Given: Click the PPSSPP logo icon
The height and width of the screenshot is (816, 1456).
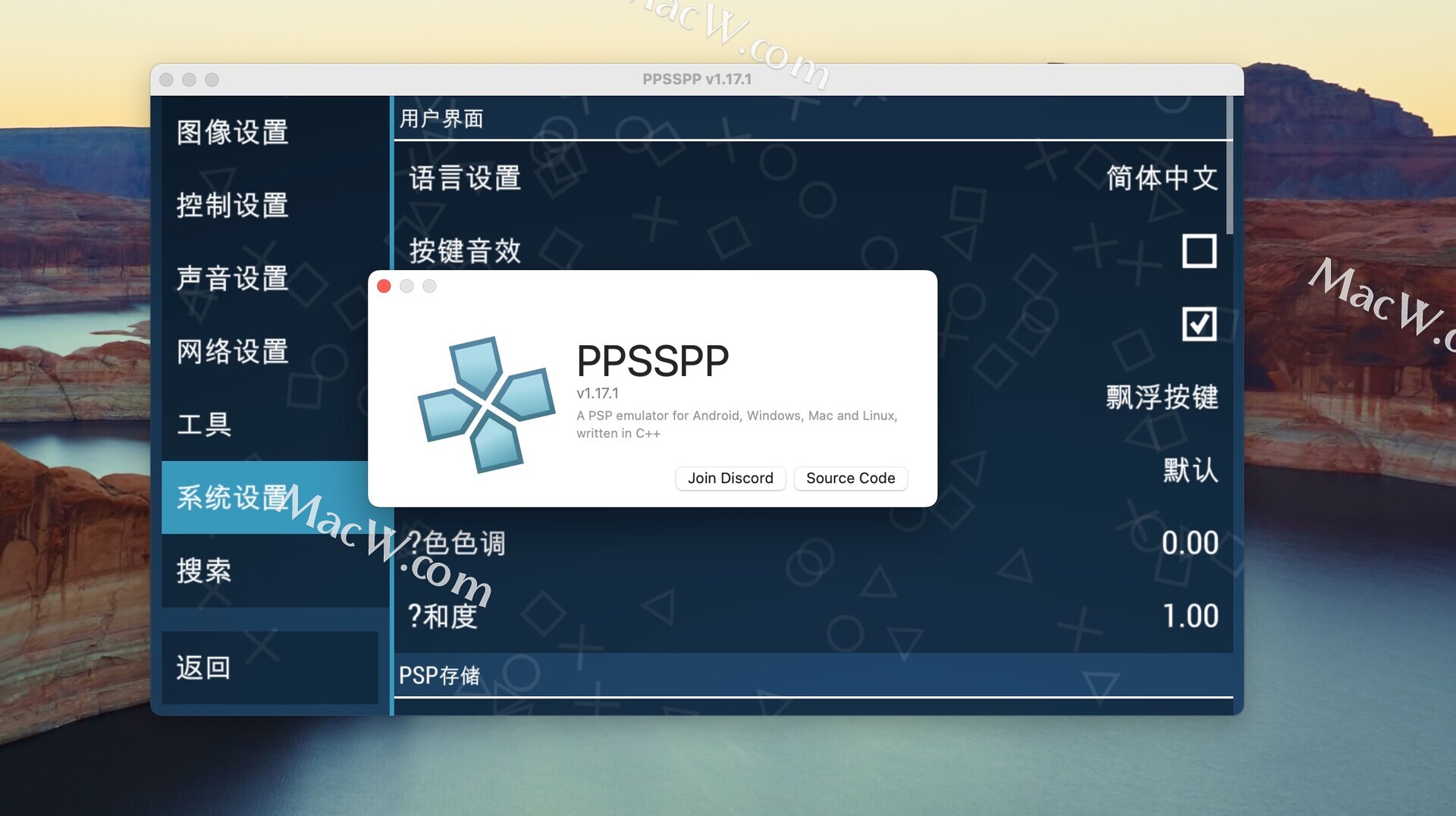Looking at the screenshot, I should click(x=486, y=405).
